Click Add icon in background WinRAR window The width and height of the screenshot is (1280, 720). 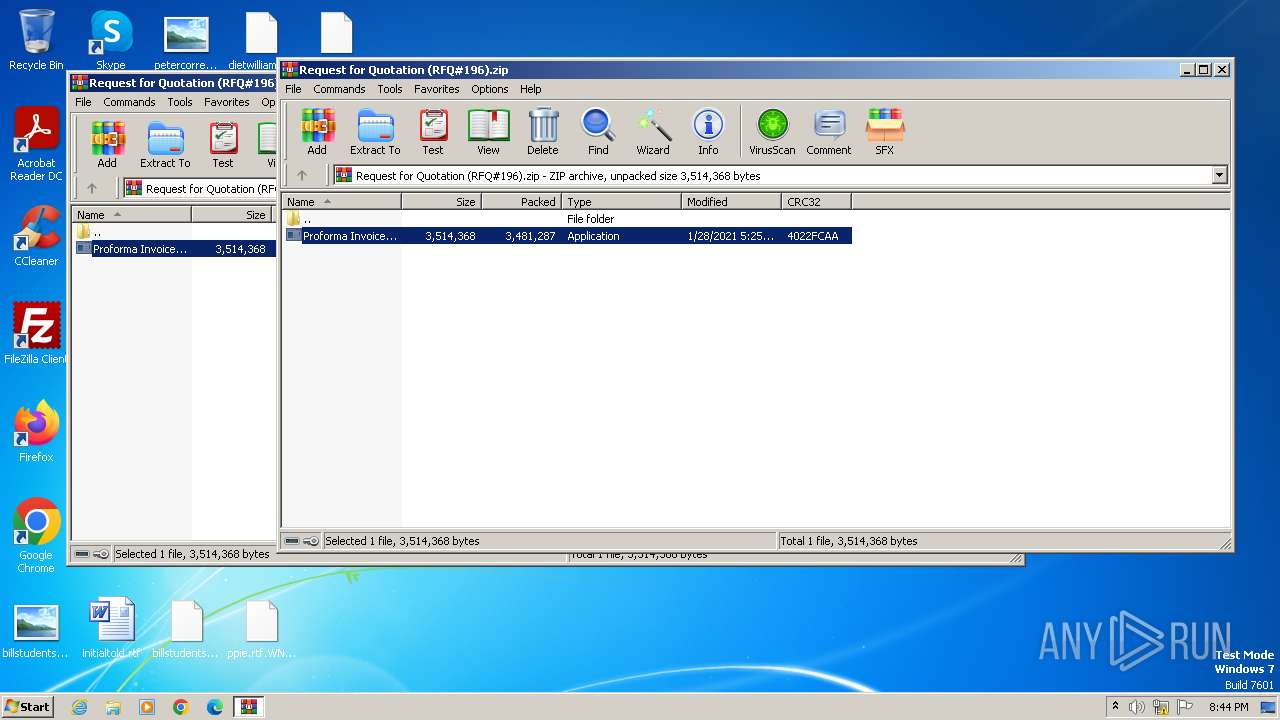(x=107, y=145)
